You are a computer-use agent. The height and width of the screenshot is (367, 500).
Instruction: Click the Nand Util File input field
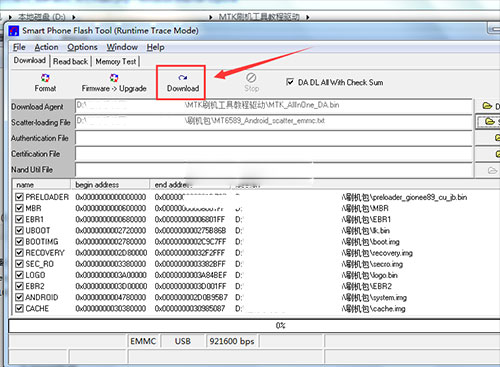point(274,169)
